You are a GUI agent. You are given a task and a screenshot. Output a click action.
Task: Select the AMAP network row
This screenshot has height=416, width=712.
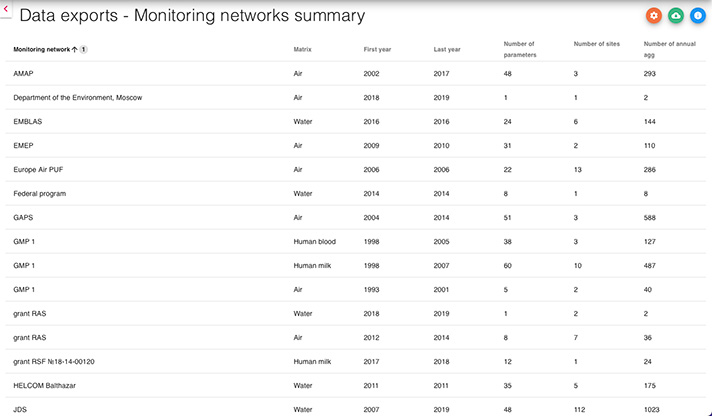(356, 74)
